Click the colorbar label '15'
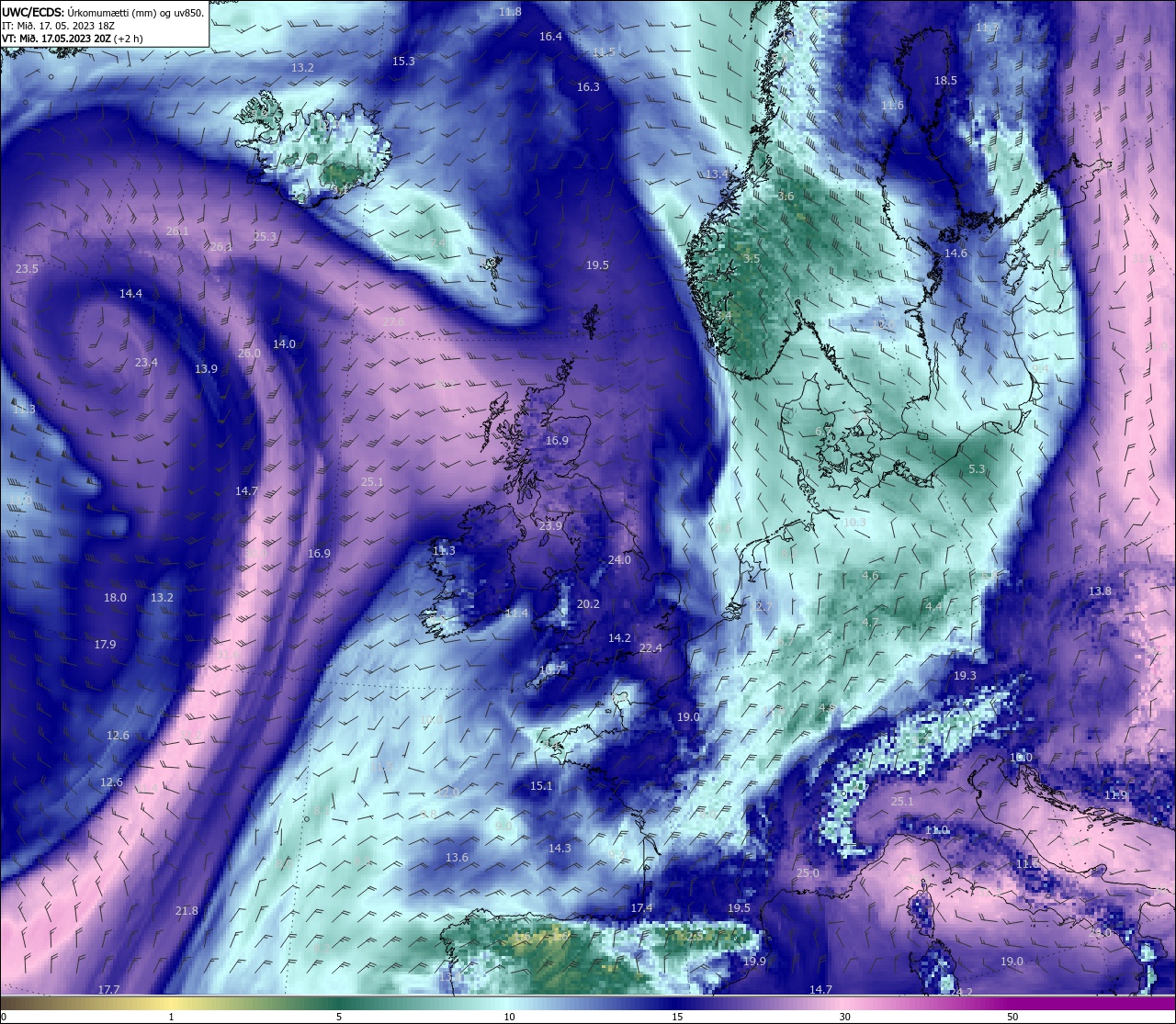 pos(677,1017)
